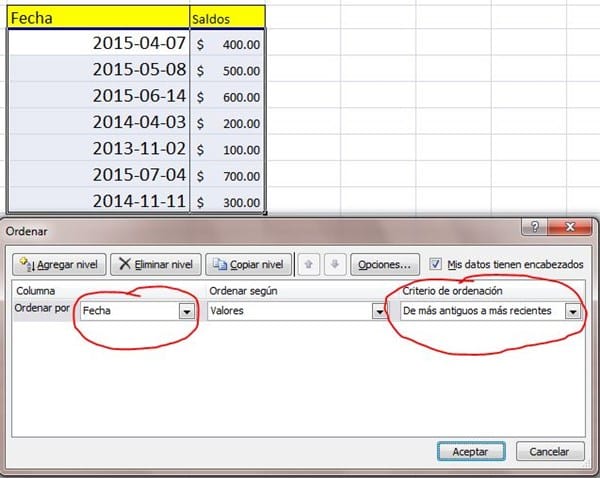Select the cell with date 2013-11-02
The image size is (600, 478).
(98, 148)
